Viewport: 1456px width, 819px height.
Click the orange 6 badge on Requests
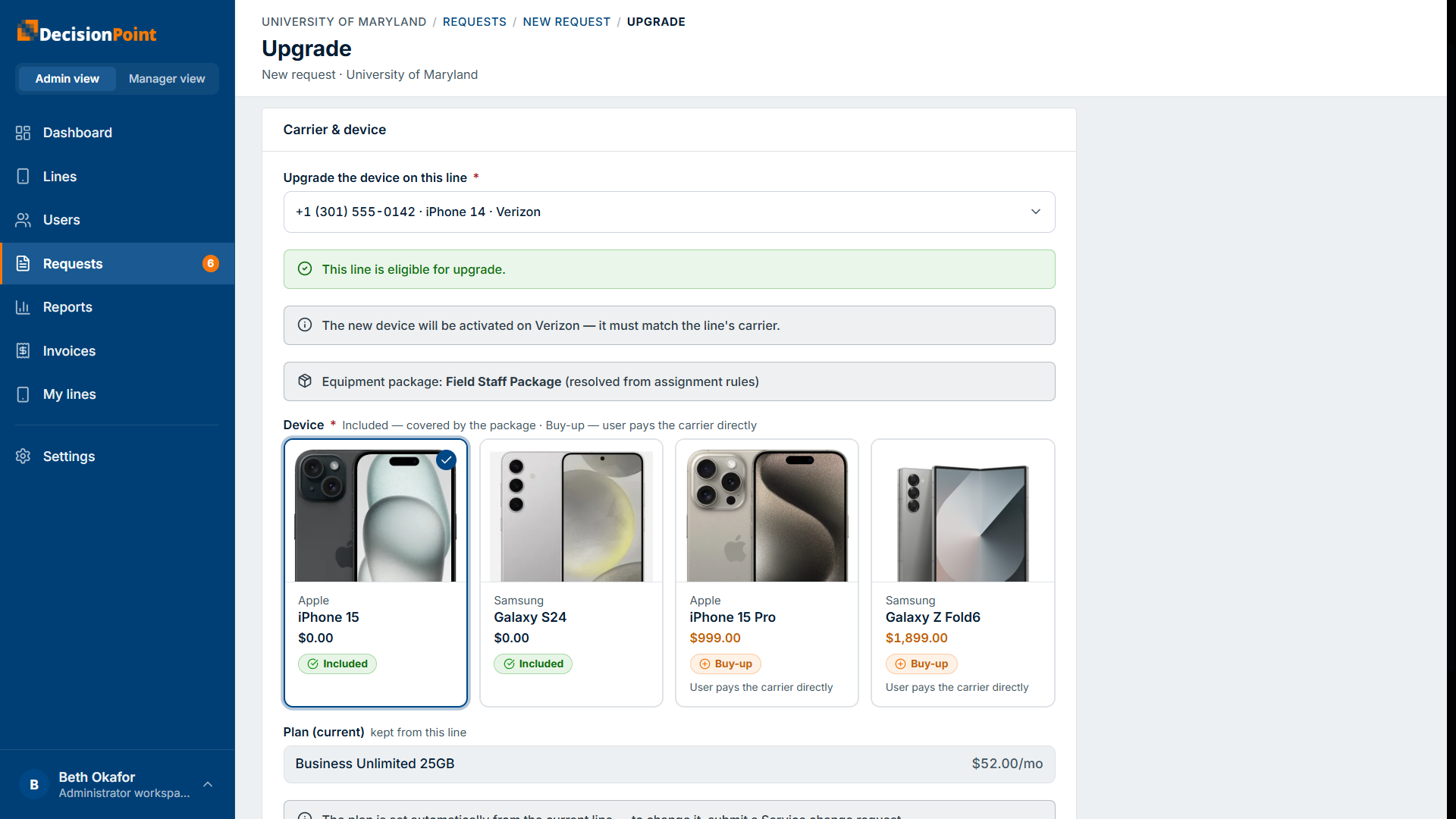(x=211, y=264)
